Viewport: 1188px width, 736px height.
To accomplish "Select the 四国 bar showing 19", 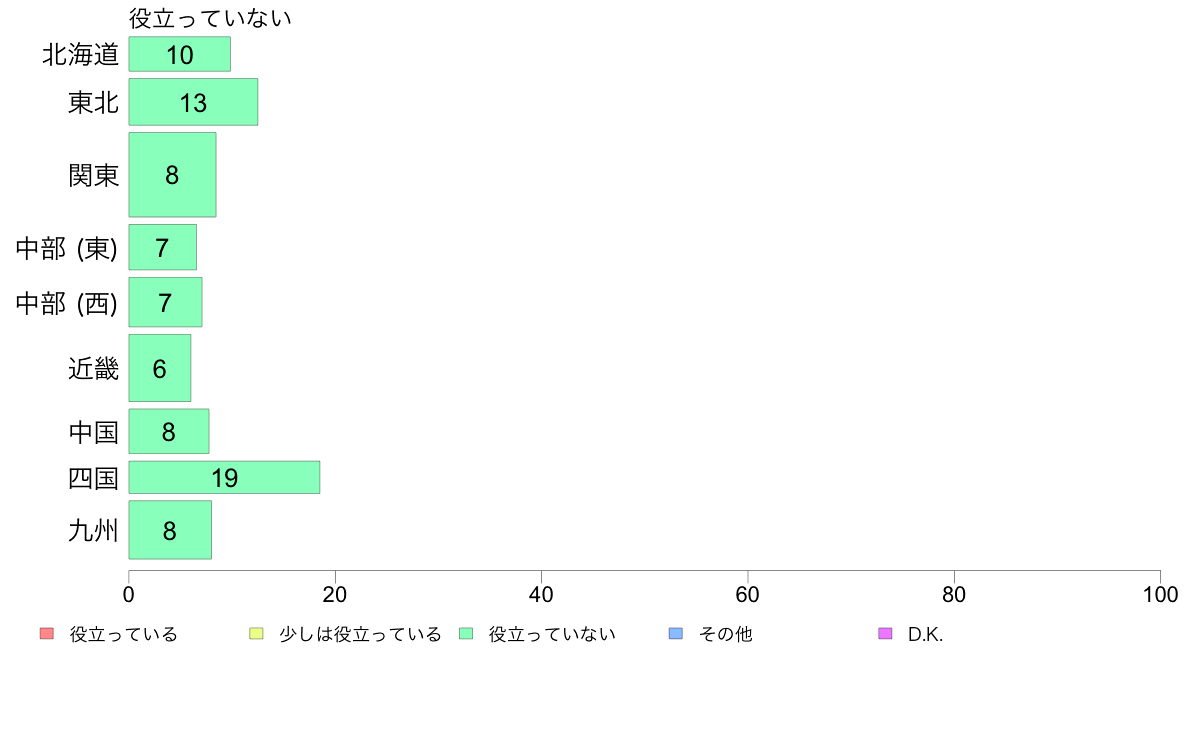I will [x=224, y=478].
